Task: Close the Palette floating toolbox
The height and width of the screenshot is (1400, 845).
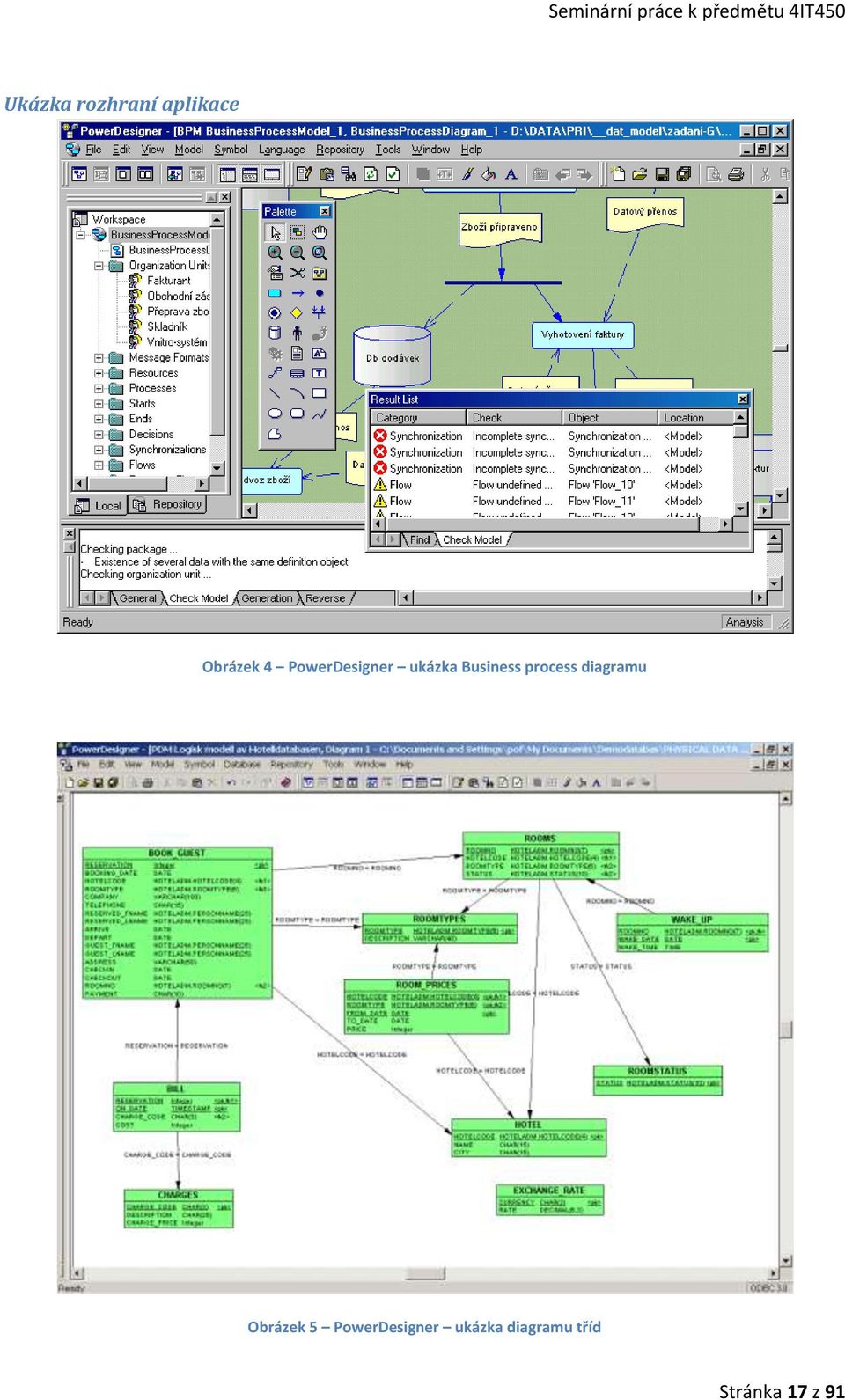Action: pos(324,211)
